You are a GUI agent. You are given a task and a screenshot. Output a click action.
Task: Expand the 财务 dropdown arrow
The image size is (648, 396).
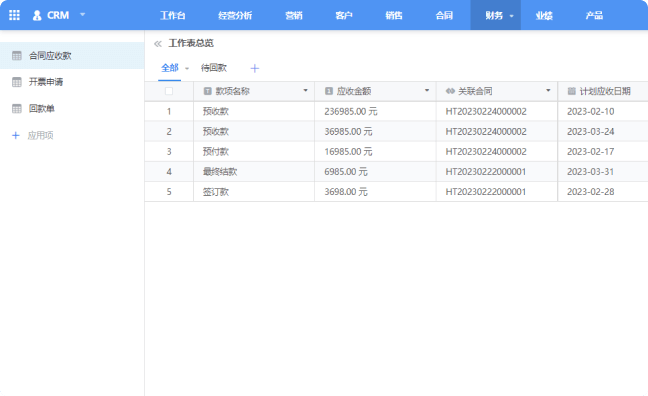point(512,16)
